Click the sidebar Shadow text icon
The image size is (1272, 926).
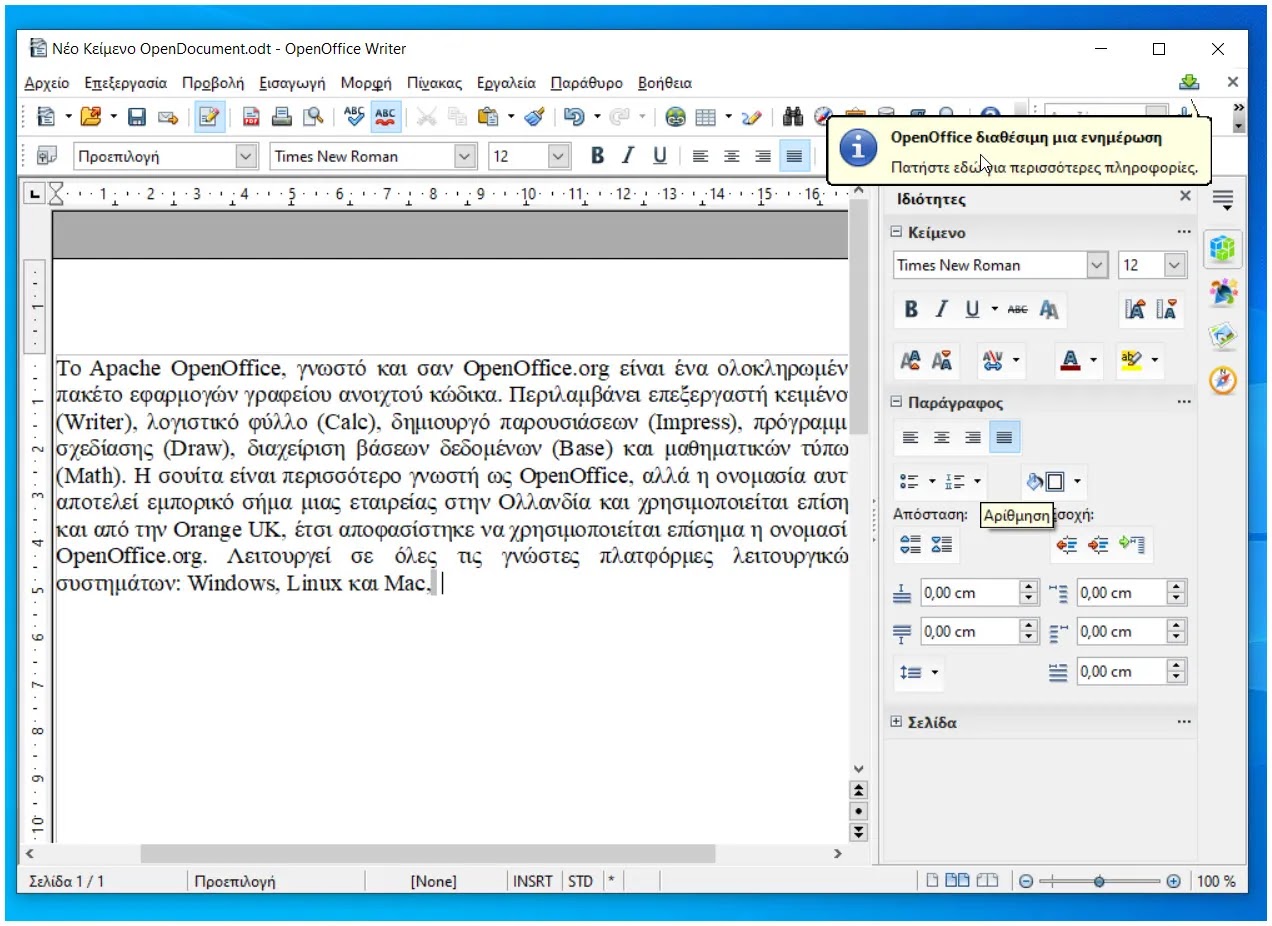pos(1049,310)
